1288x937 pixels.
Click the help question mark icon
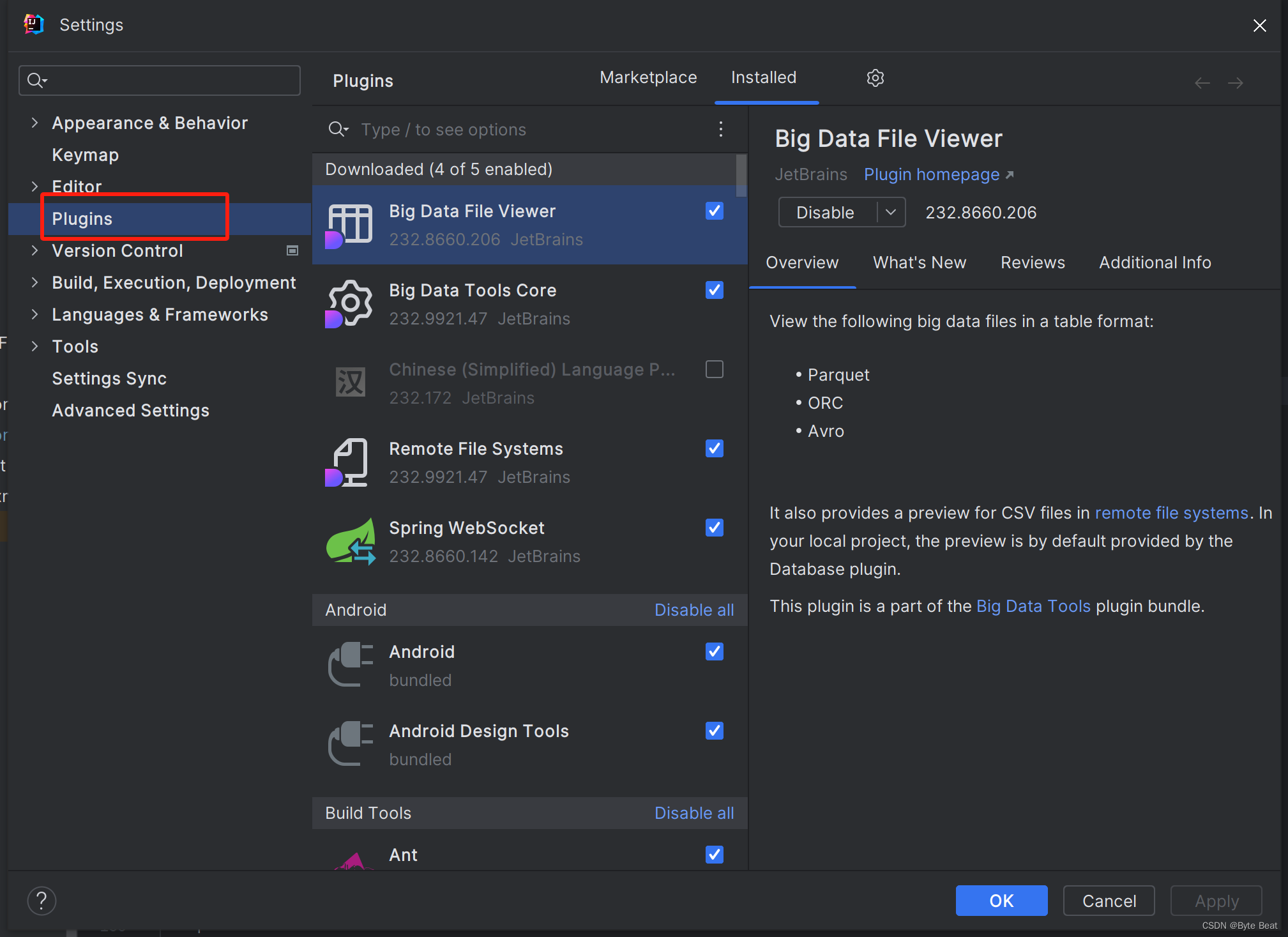click(42, 901)
